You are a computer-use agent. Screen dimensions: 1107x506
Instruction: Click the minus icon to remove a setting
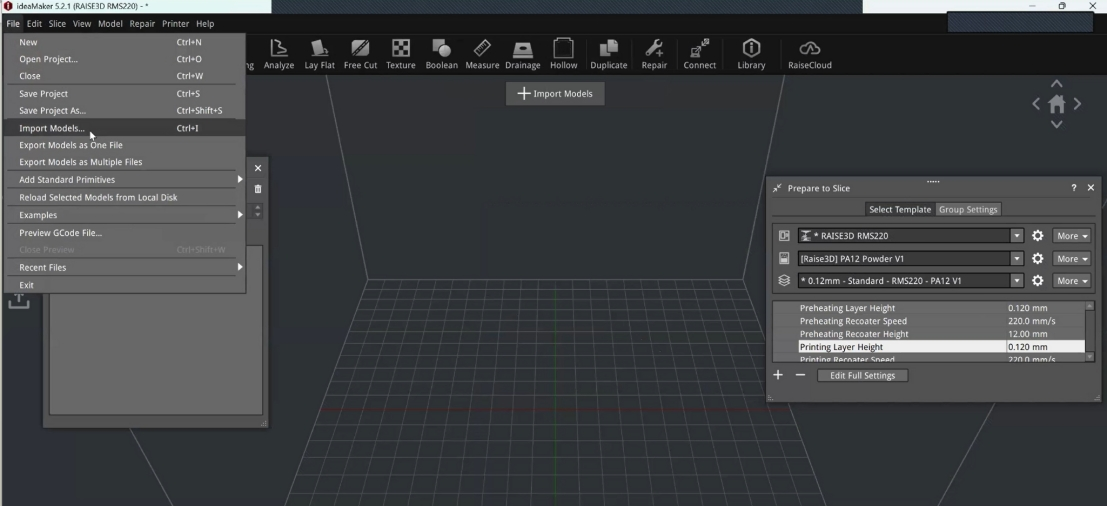coord(800,375)
